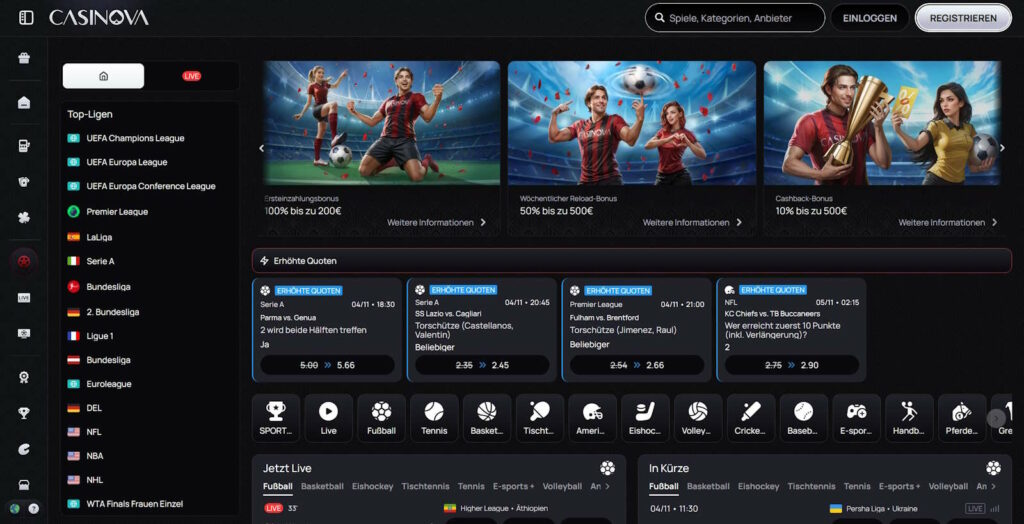Switch to Basketball tab under In Kürze
Viewport: 1024px width, 524px height.
click(708, 487)
